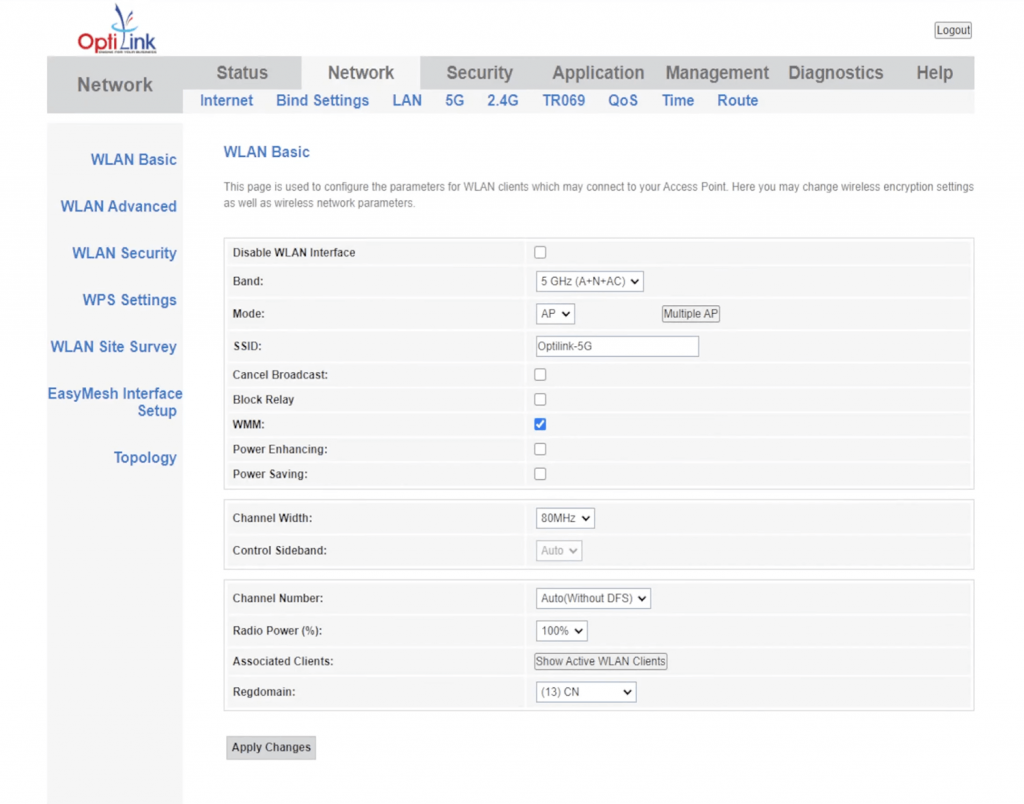Viewport: 1024px width, 804px height.
Task: Enable Power Saving mode
Action: click(x=540, y=473)
